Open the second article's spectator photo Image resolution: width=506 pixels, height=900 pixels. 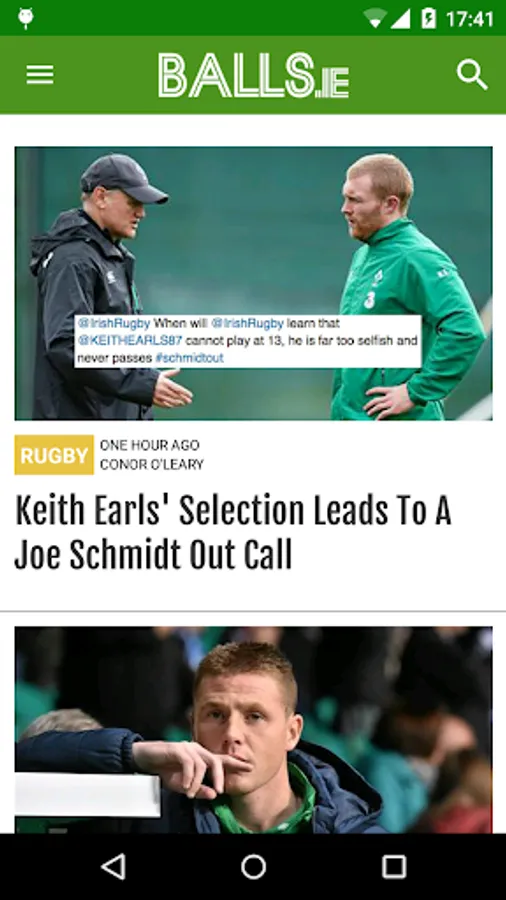[254, 730]
